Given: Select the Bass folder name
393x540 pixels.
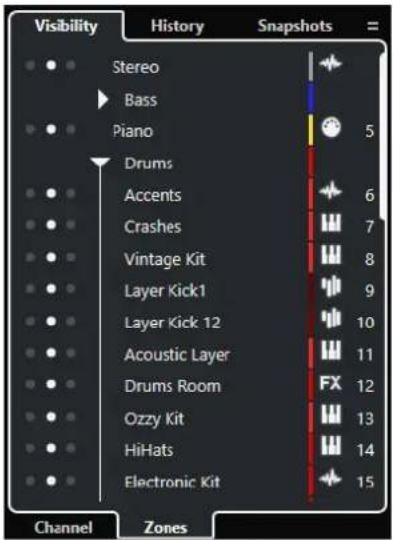Looking at the screenshot, I should click(x=141, y=100).
